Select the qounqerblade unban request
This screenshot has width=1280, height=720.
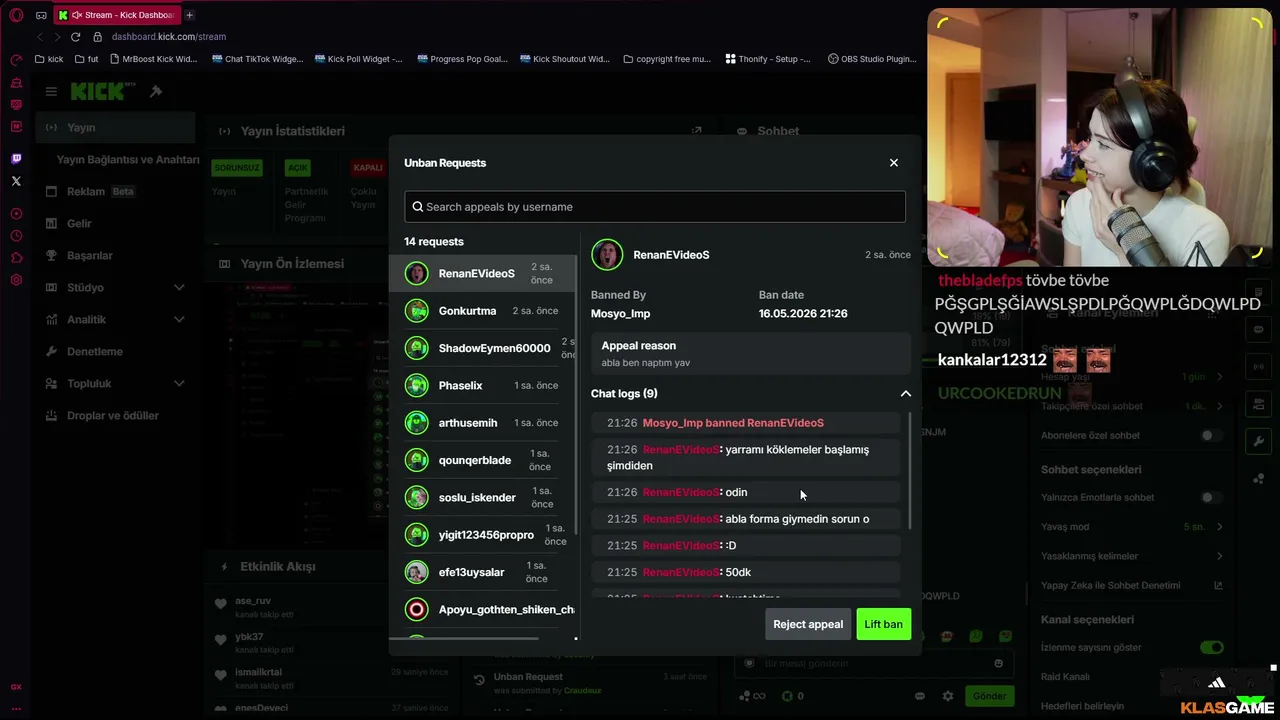point(483,460)
